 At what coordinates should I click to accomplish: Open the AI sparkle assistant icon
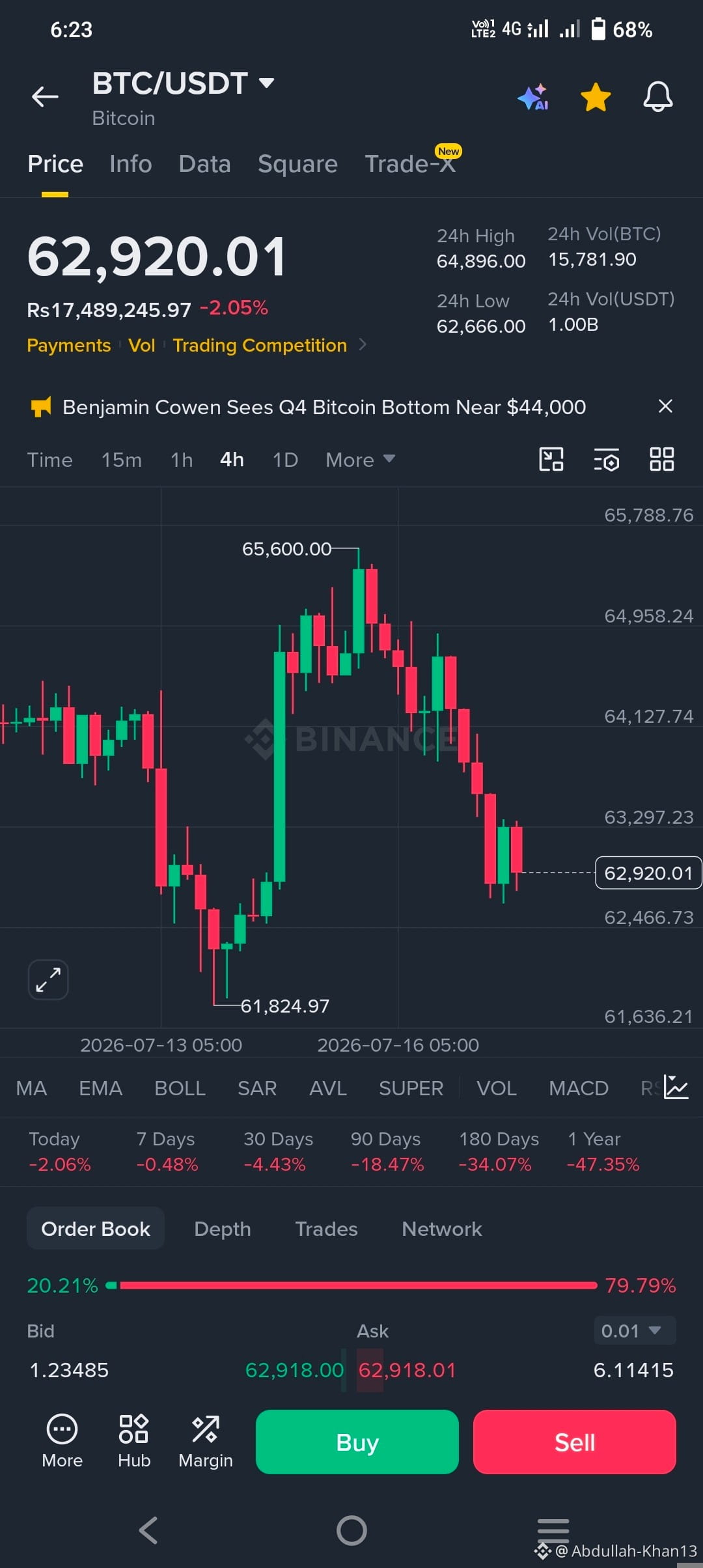pyautogui.click(x=532, y=97)
